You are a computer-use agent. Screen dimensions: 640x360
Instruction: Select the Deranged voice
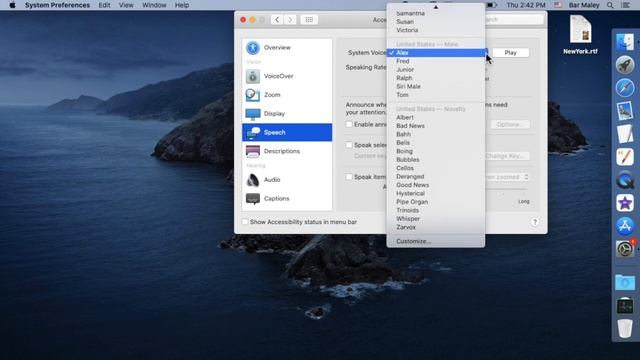tap(436, 177)
